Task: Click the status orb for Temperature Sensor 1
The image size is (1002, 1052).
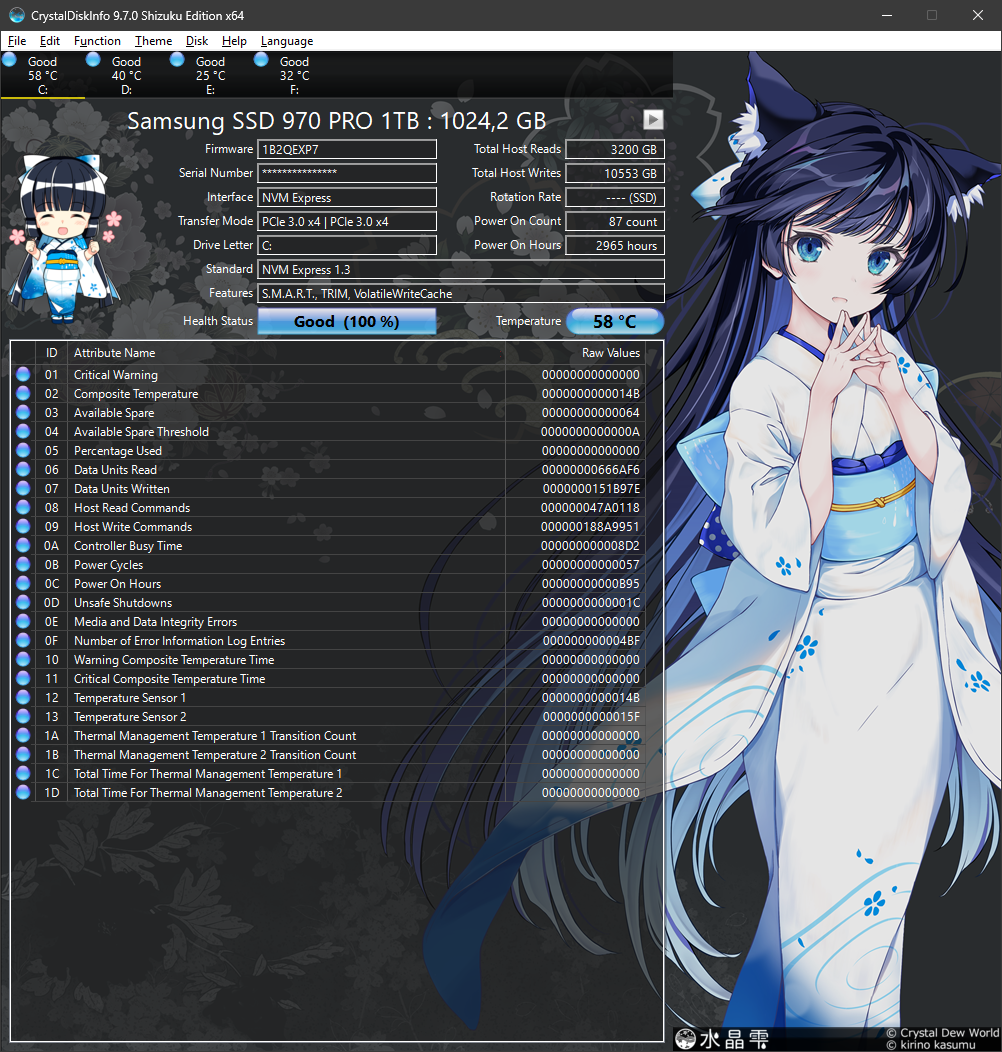Action: coord(23,698)
